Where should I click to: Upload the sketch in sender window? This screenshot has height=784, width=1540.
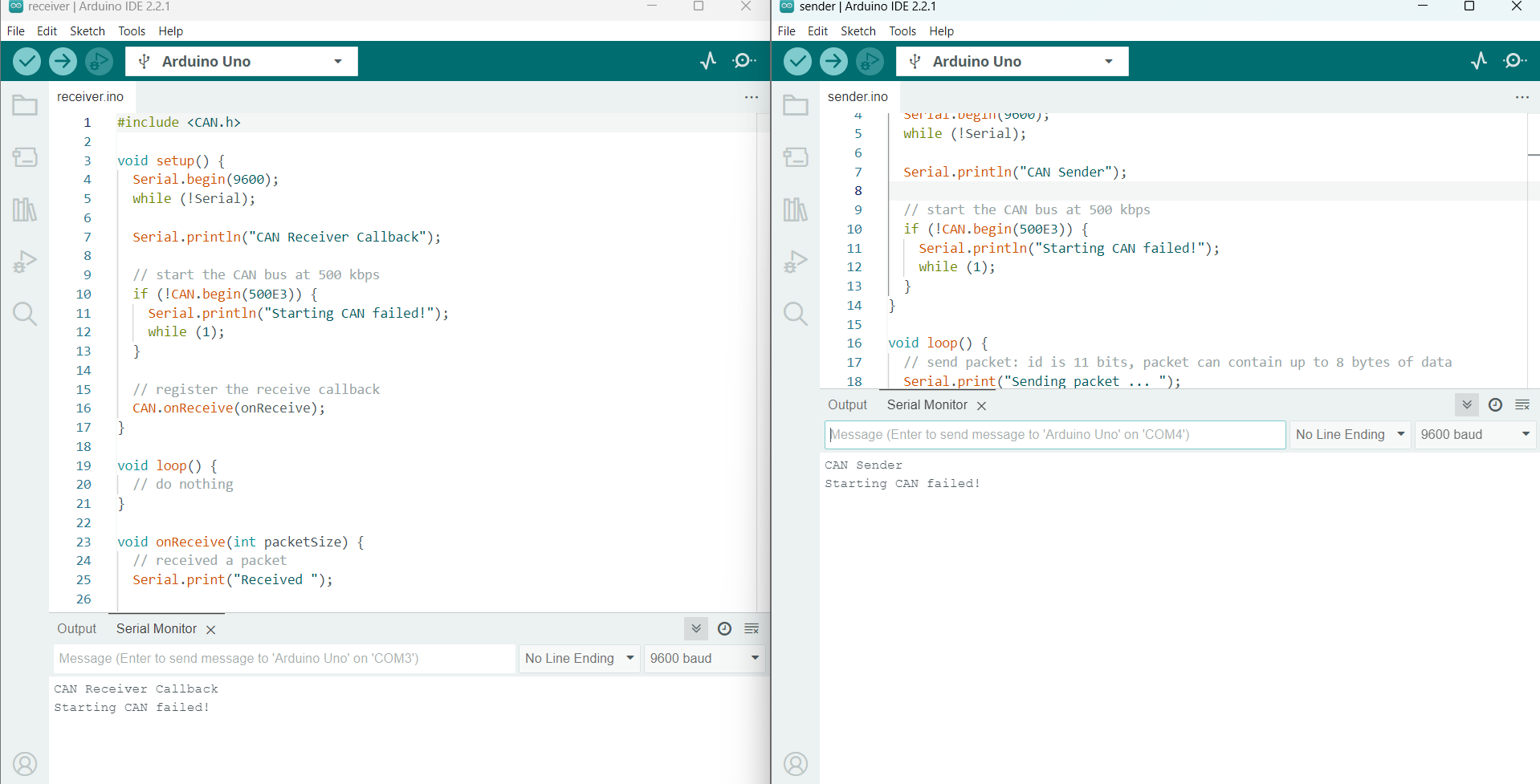tap(833, 61)
